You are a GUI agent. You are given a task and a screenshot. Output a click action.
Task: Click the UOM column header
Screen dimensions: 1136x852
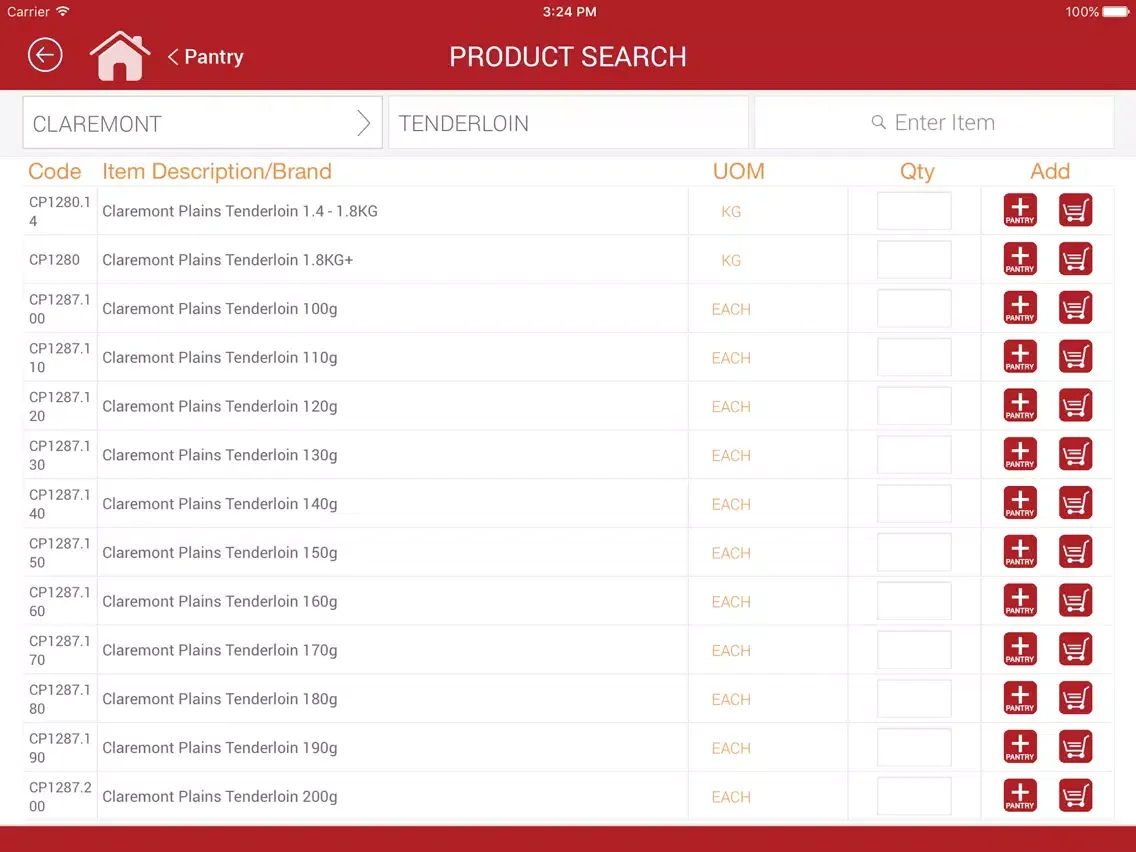tap(738, 171)
